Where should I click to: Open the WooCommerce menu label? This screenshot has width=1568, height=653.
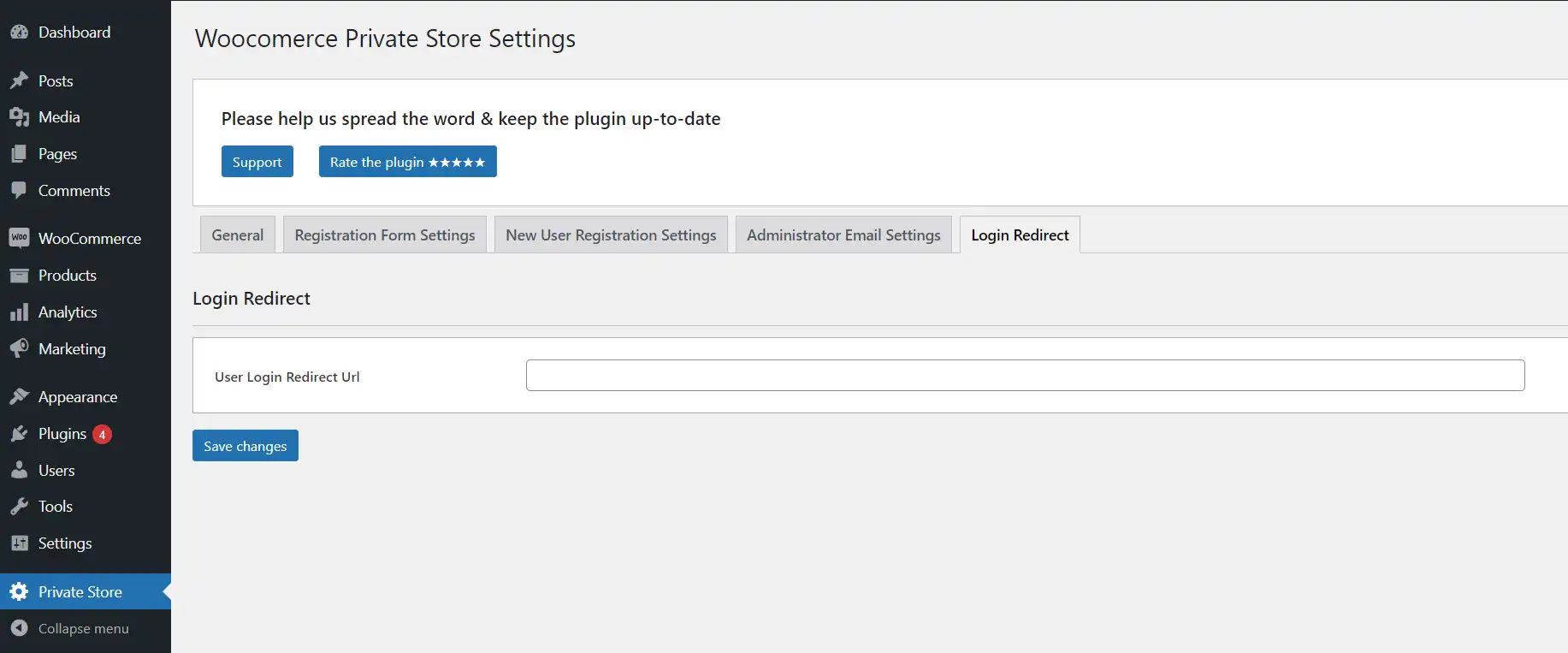(x=90, y=239)
